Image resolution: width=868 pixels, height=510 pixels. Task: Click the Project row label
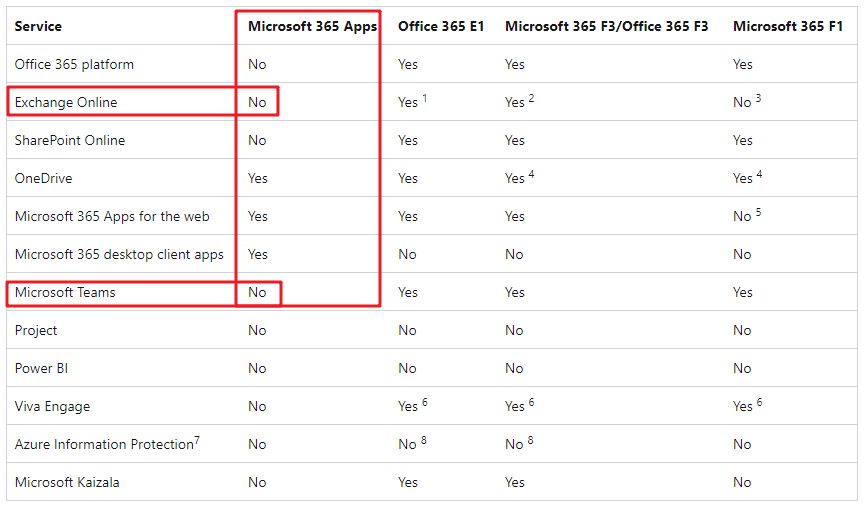(36, 331)
